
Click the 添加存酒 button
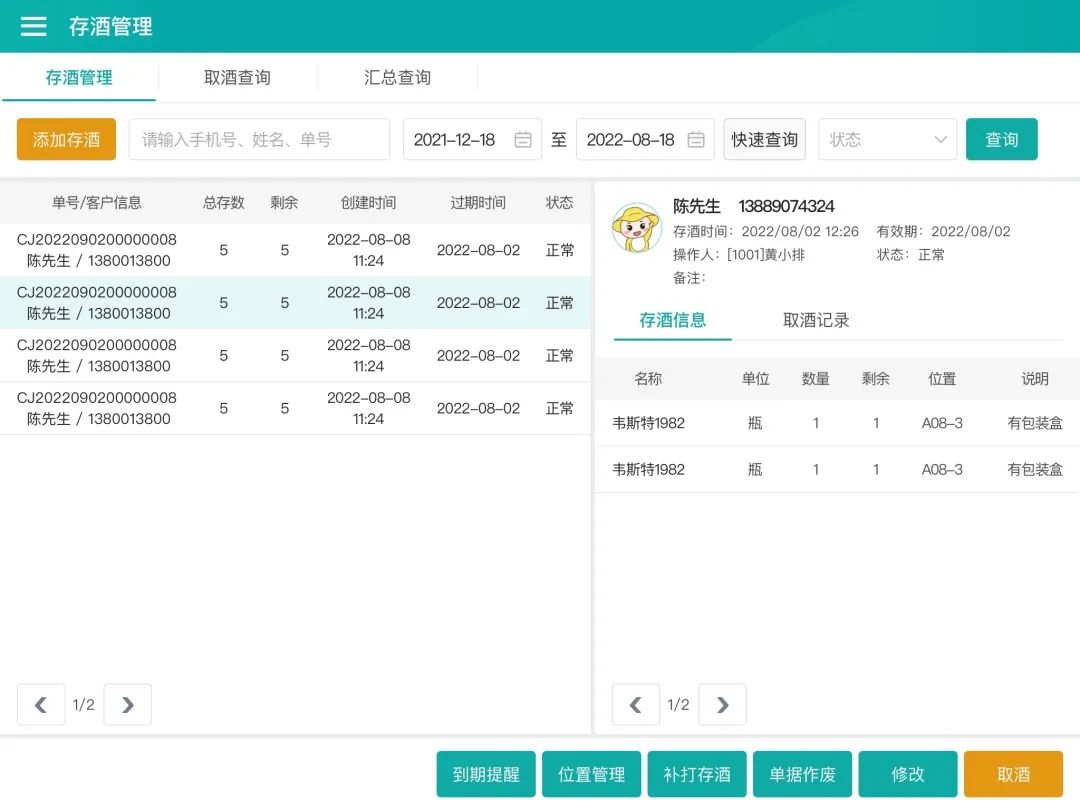(x=66, y=140)
